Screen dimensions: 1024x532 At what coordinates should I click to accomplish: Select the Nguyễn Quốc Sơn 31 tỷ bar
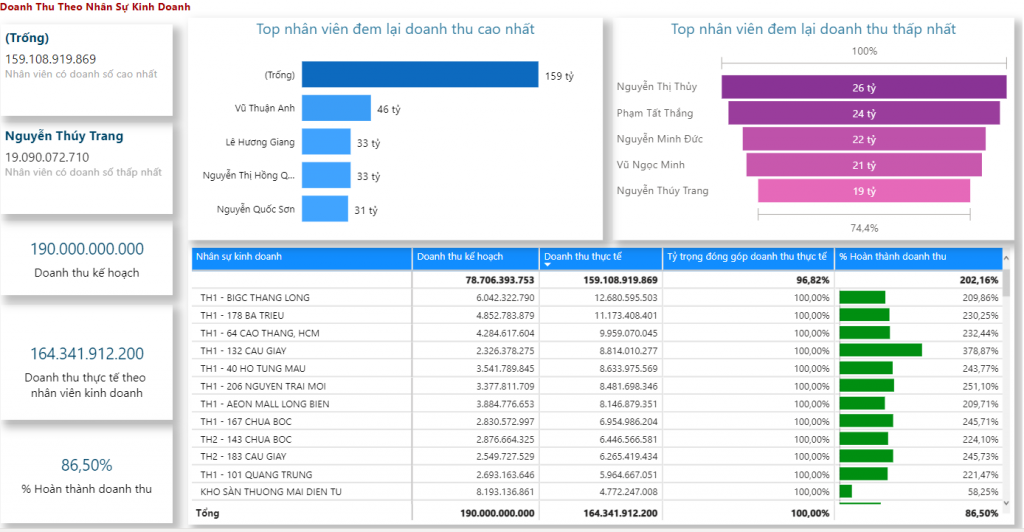[325, 210]
